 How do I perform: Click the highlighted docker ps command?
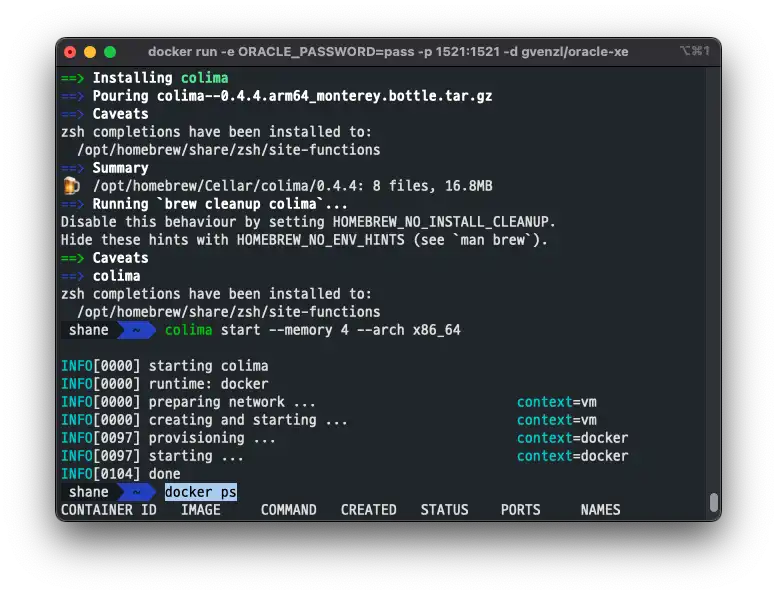point(201,492)
